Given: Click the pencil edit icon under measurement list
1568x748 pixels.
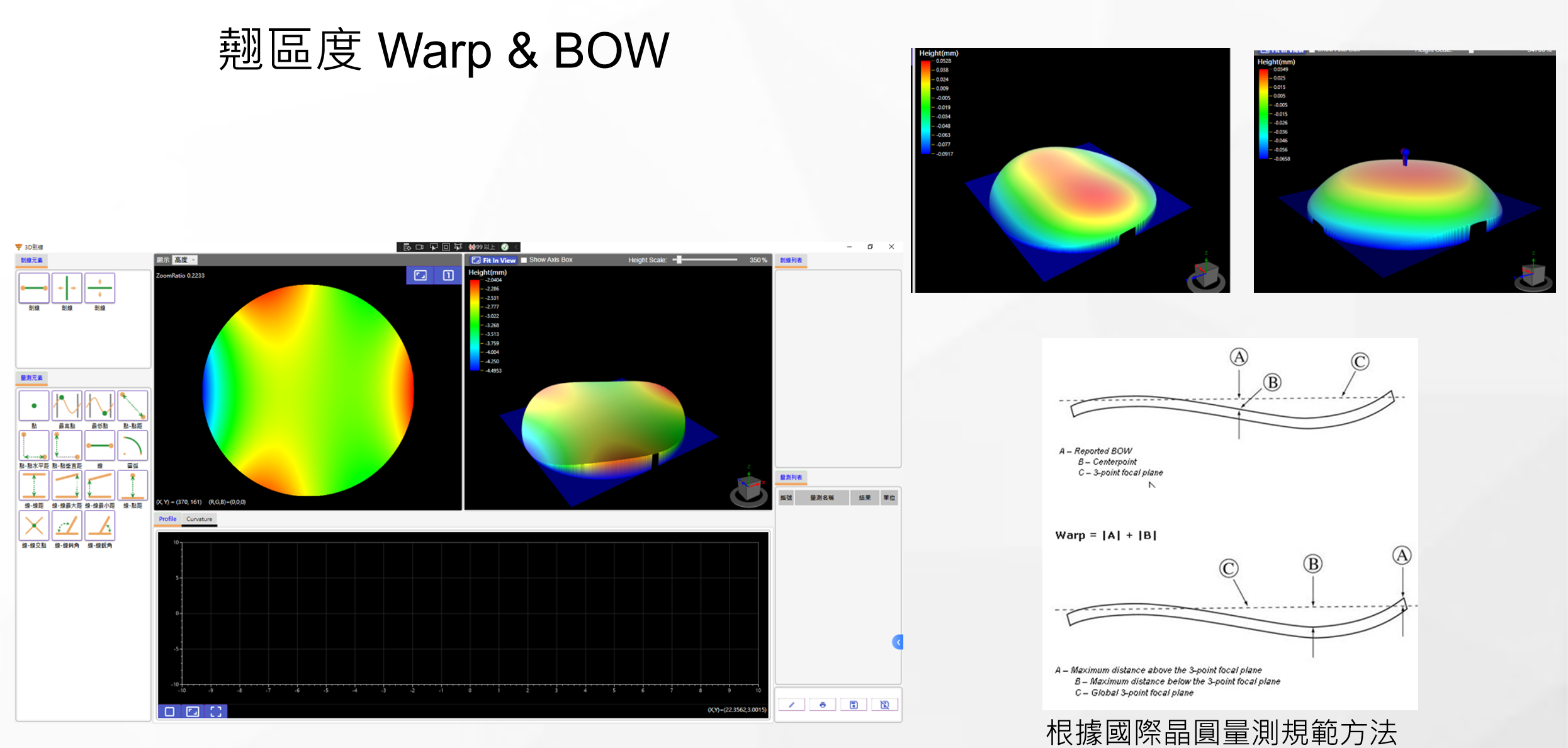Looking at the screenshot, I should (x=791, y=705).
